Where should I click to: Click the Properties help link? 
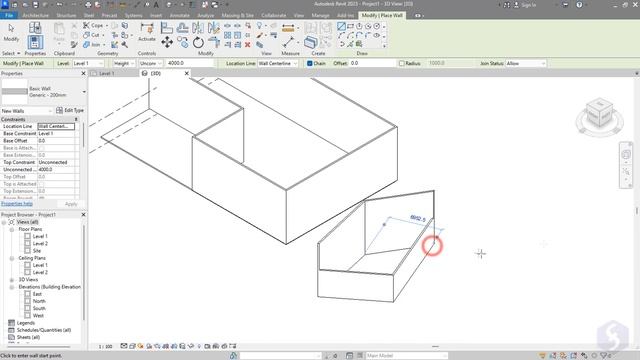[x=17, y=204]
